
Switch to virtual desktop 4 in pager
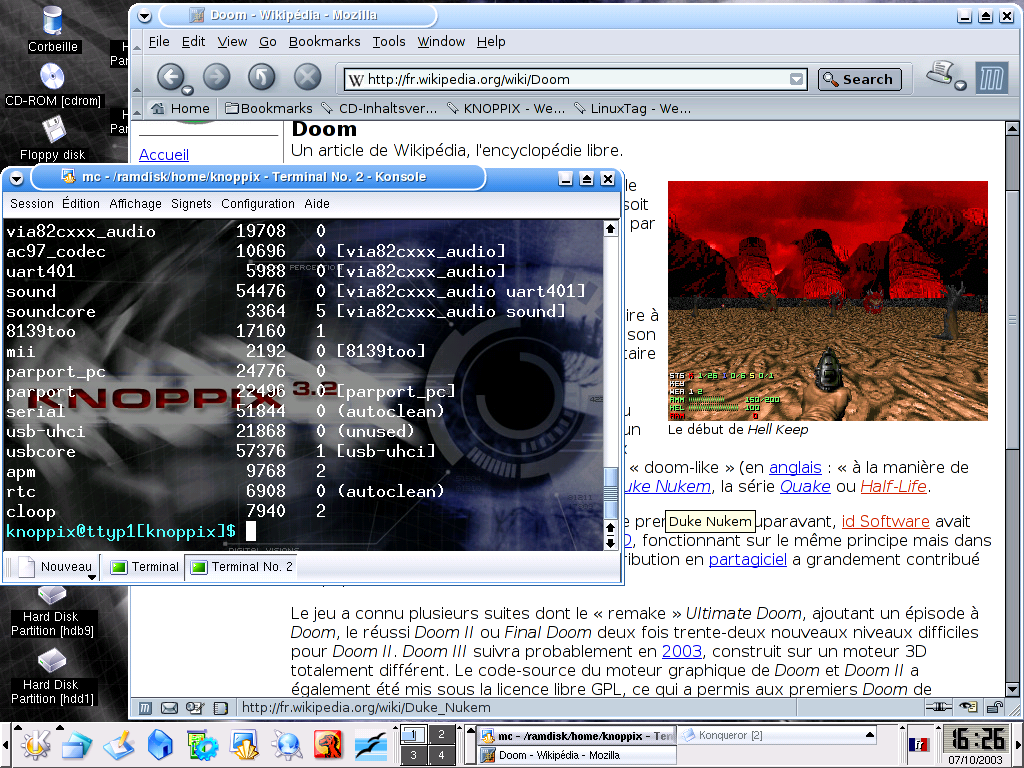click(x=440, y=756)
